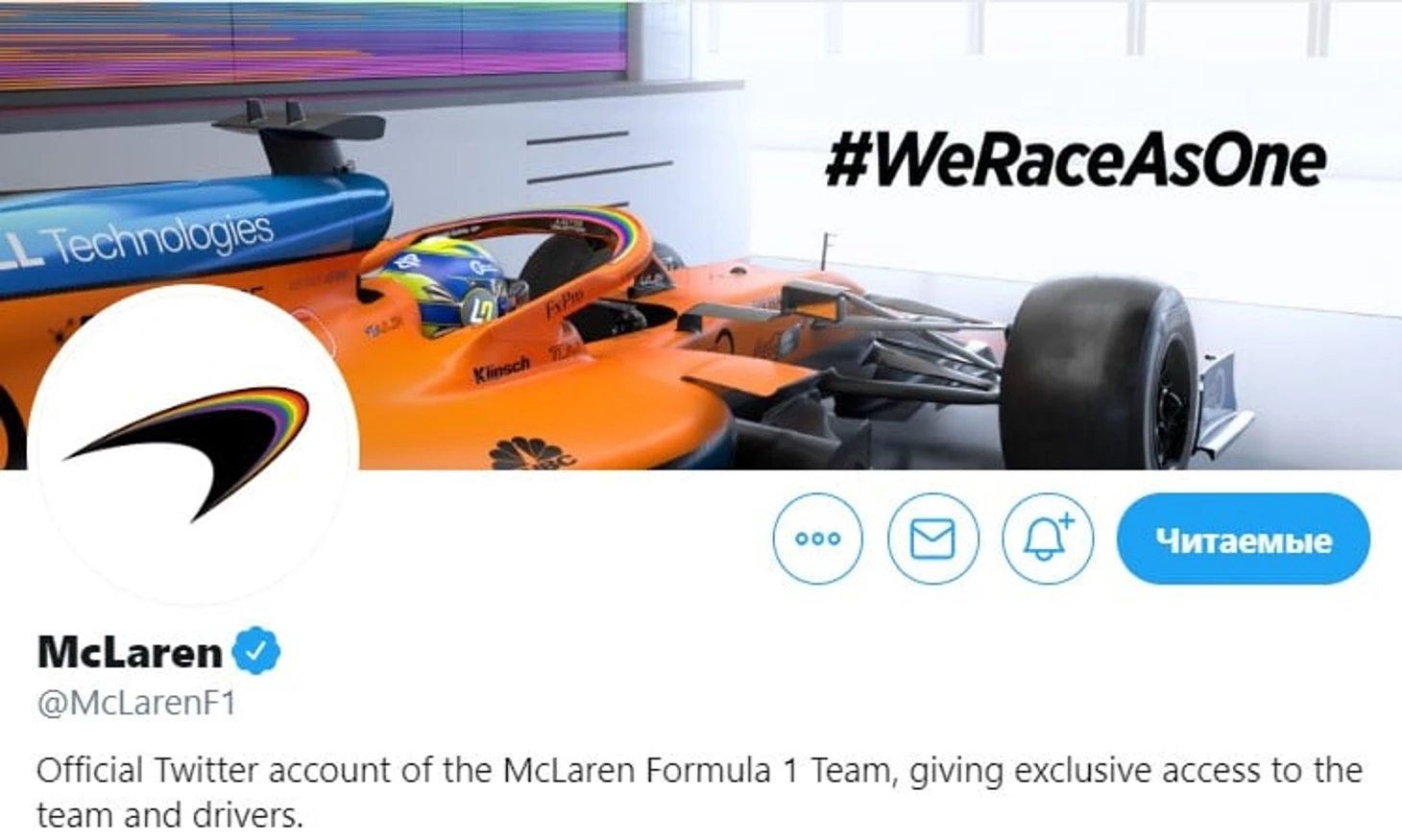Screen dimensions: 1402x840
Task: Click the Klipsch logo on the car
Action: [500, 370]
